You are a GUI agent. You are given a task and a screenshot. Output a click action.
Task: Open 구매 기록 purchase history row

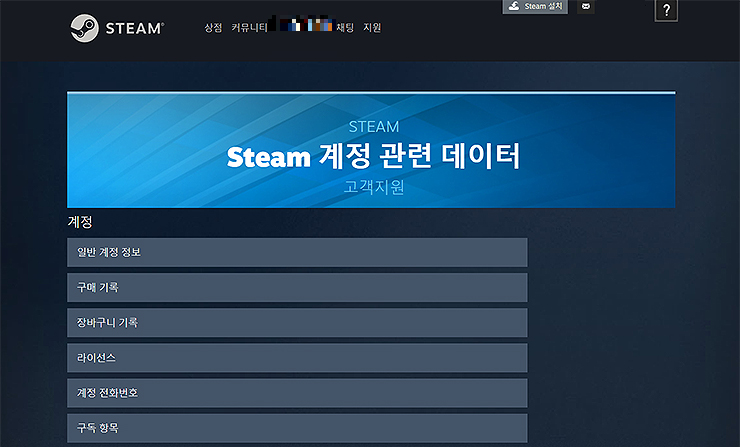(297, 287)
